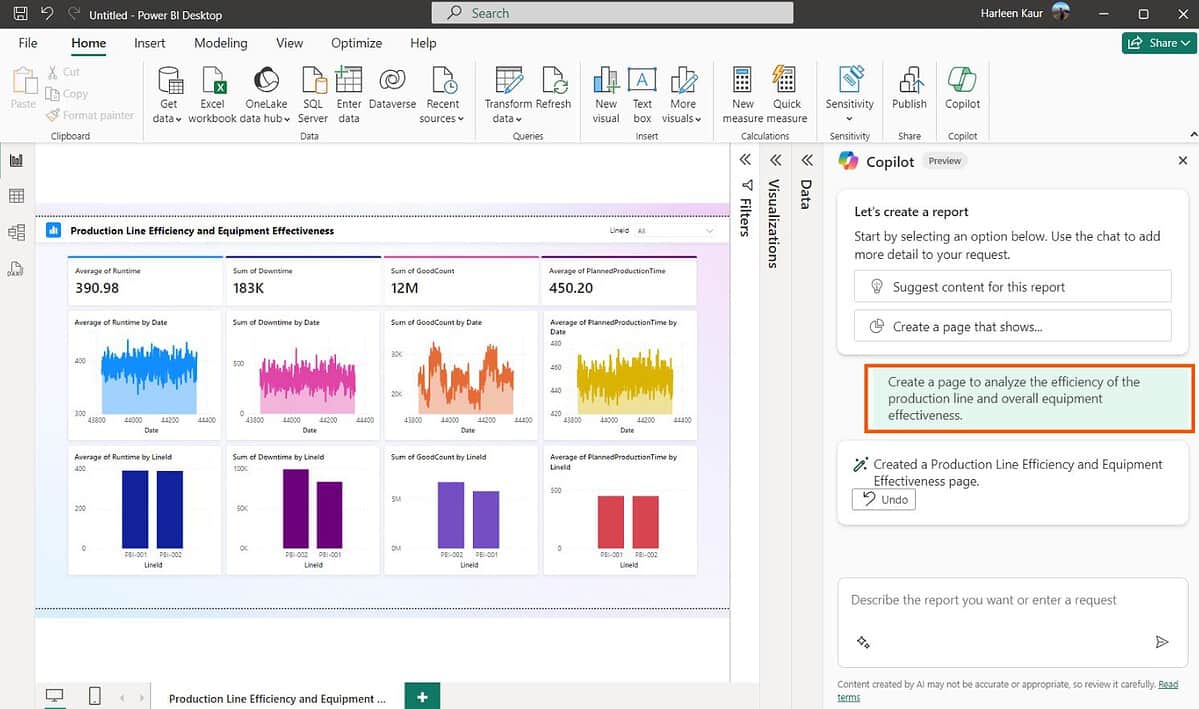Collapse the Visualizations pane

(776, 159)
